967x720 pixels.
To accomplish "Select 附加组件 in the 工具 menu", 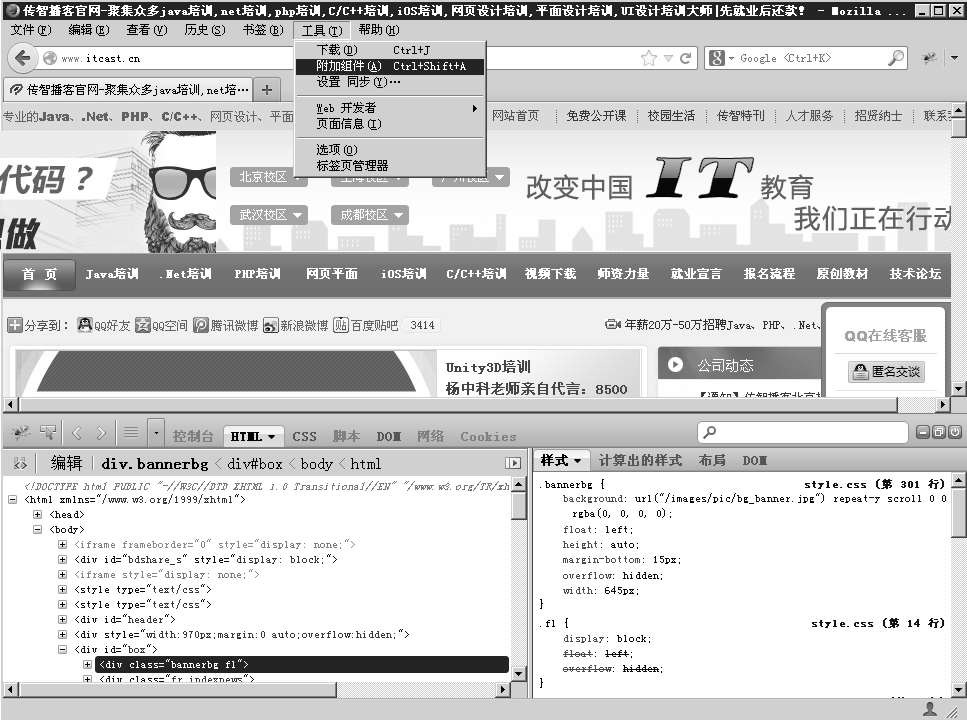I will coord(390,66).
